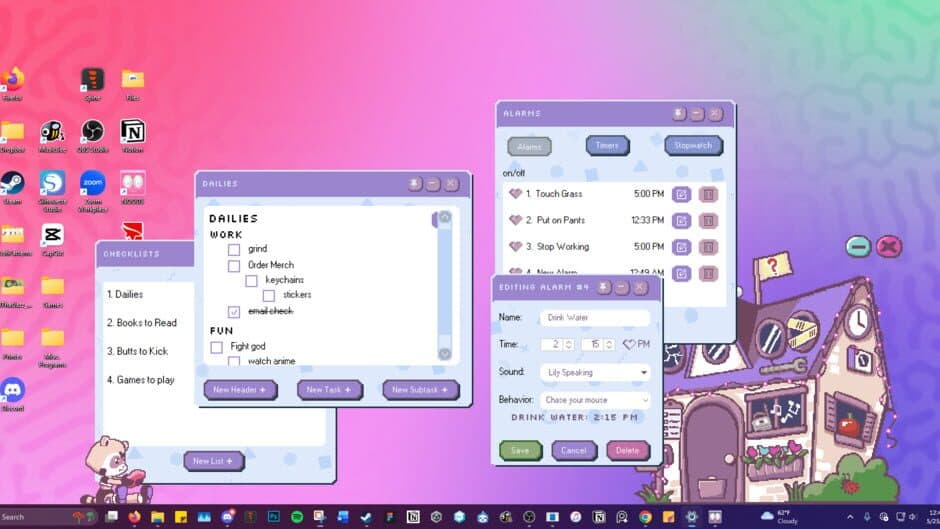Check the Fight god checkbox
Image resolution: width=940 pixels, height=529 pixels.
[216, 347]
